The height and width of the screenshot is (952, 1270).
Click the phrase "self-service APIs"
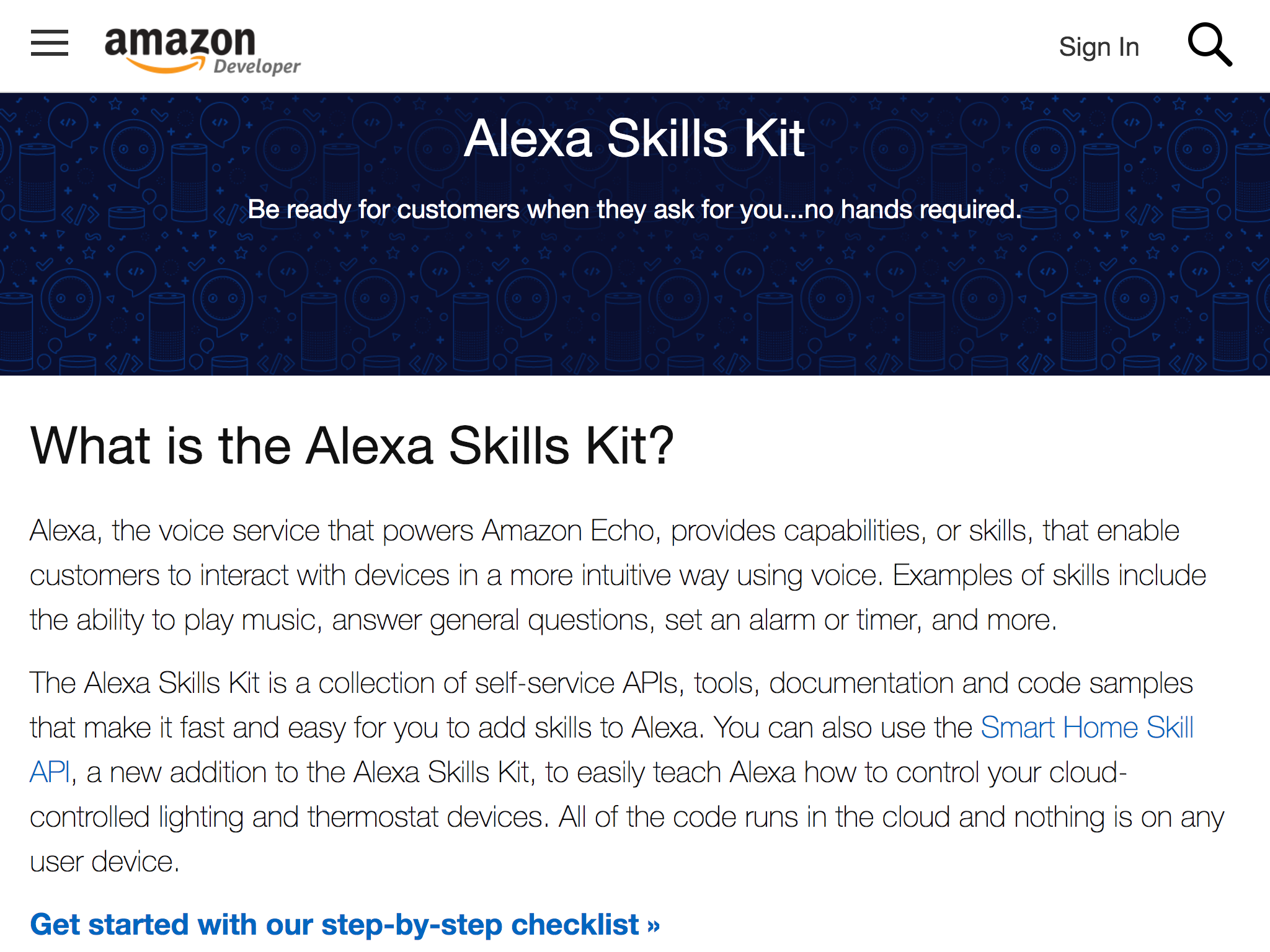point(579,683)
